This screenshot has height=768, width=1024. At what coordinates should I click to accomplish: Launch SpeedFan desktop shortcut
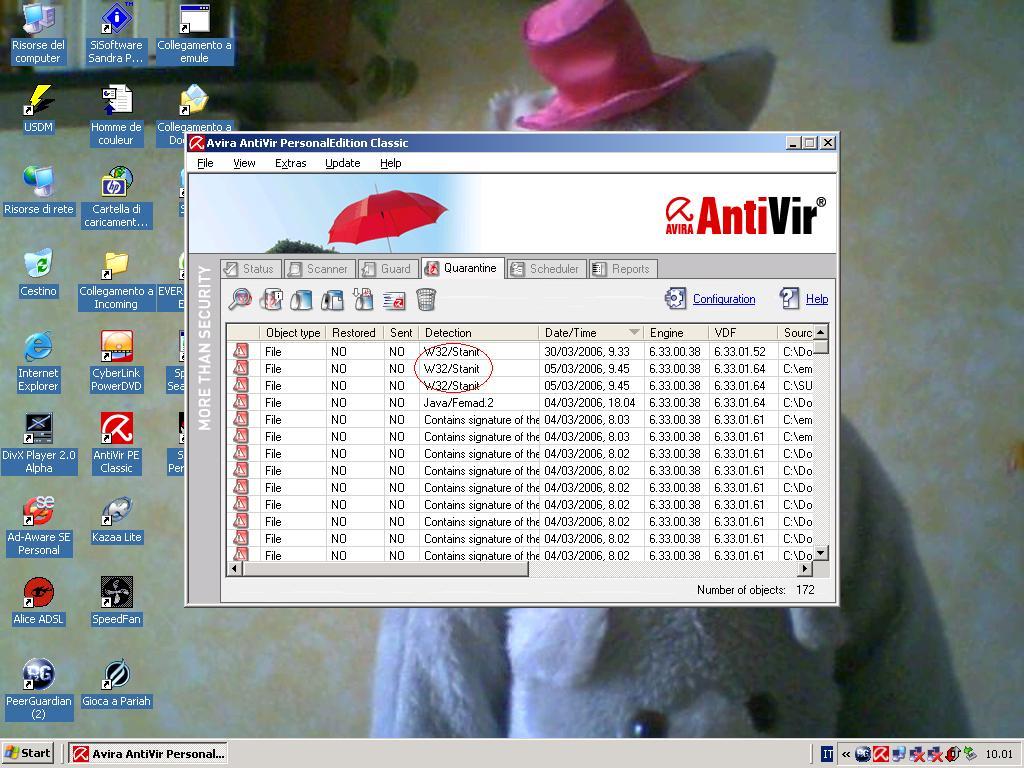(x=116, y=601)
